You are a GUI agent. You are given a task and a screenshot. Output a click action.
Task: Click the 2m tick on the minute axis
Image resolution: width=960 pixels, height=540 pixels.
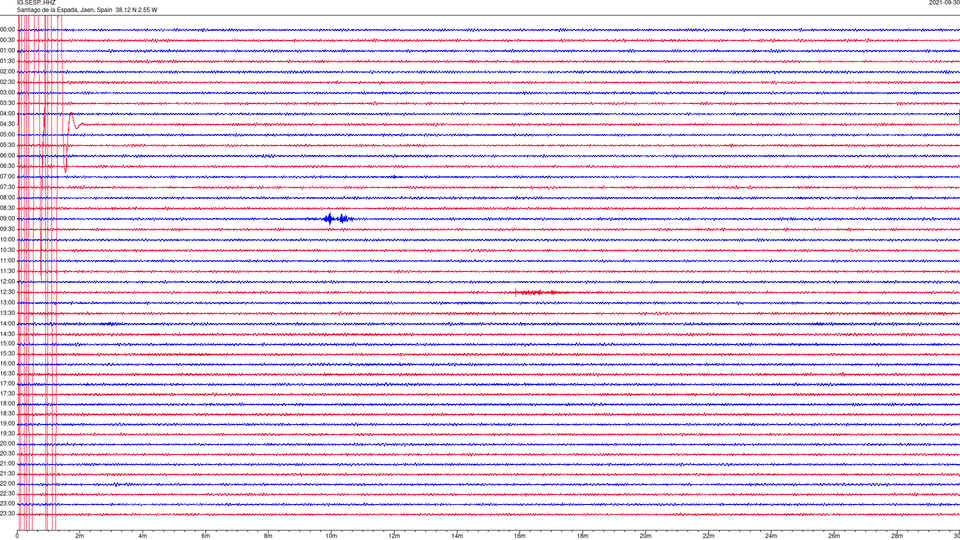(x=80, y=536)
